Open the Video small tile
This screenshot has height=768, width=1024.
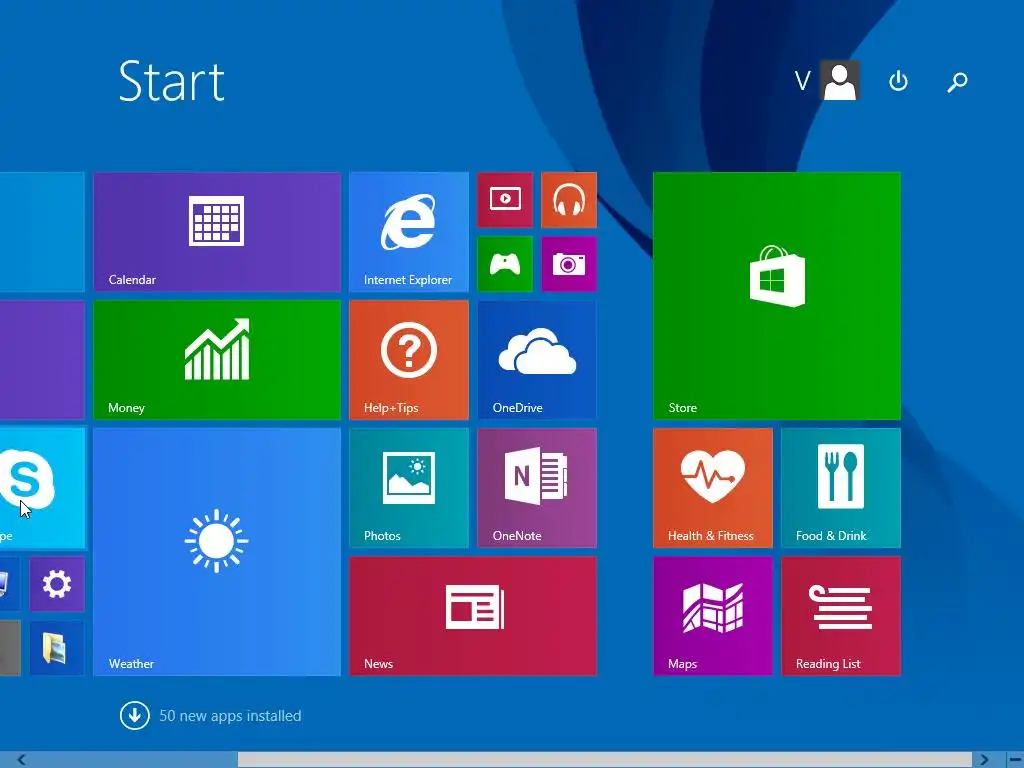click(505, 200)
